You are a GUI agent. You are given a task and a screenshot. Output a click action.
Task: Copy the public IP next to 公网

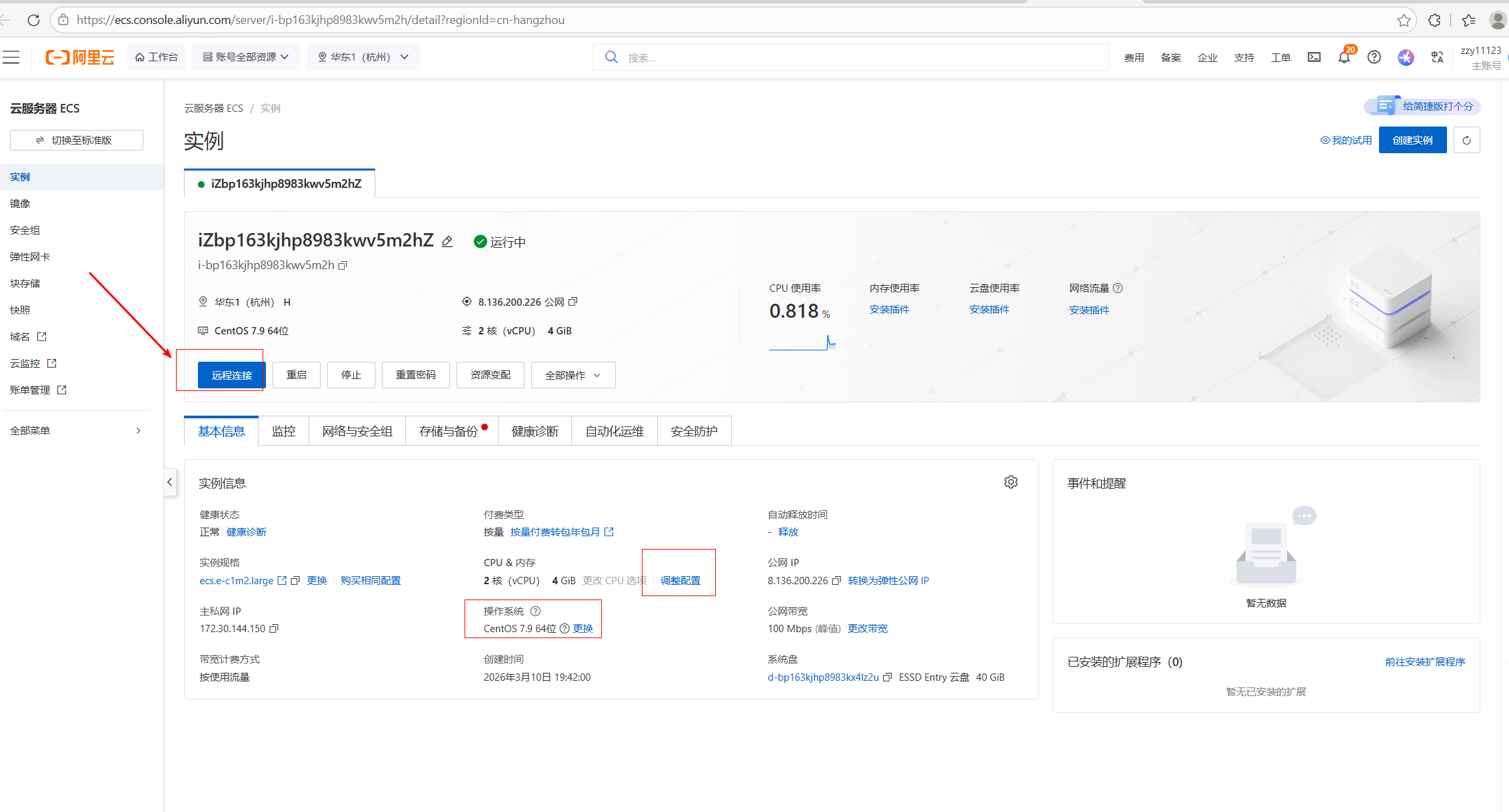573,302
